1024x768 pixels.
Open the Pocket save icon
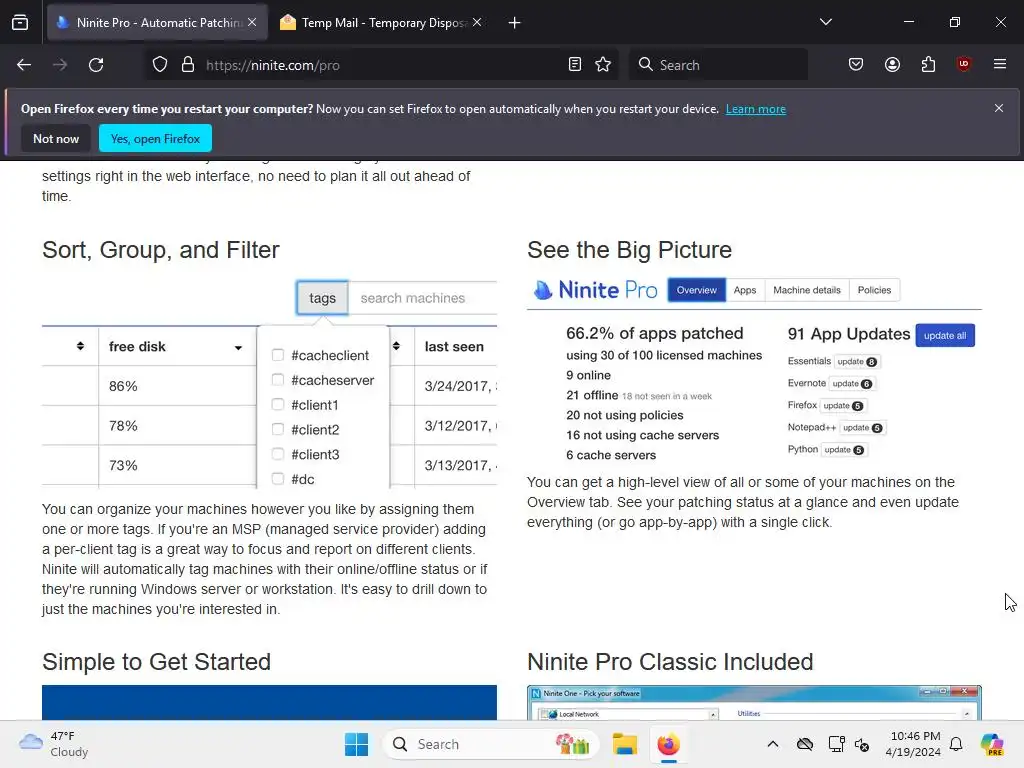coord(856,65)
